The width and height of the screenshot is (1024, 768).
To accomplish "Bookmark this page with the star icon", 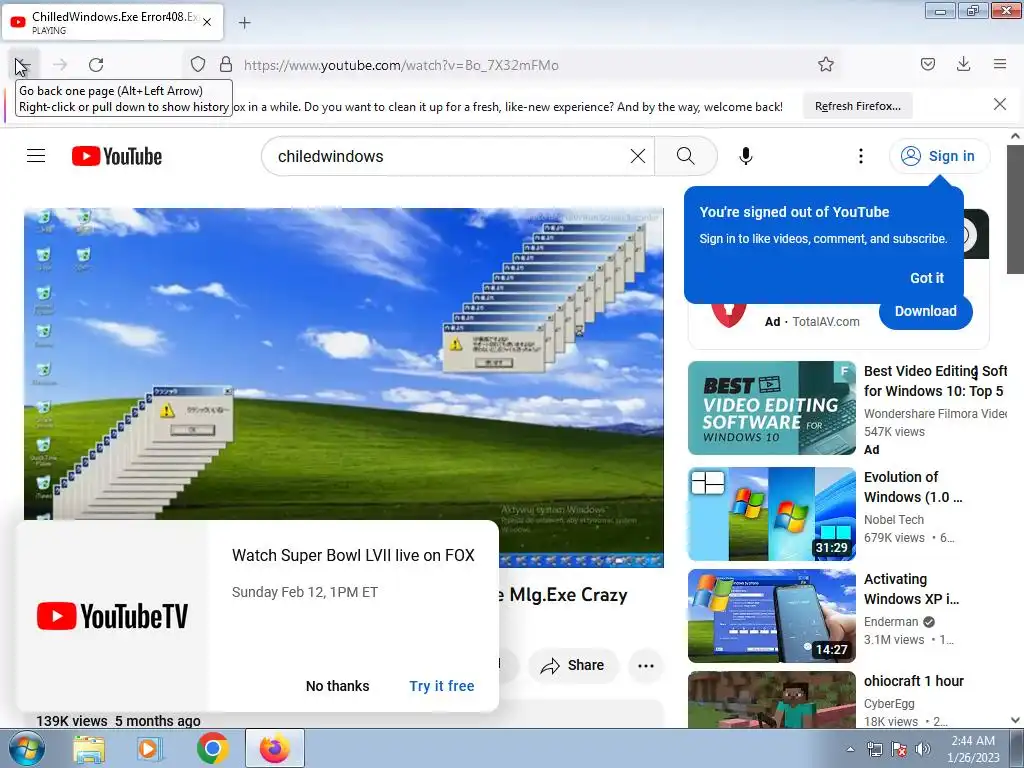I will [x=826, y=65].
